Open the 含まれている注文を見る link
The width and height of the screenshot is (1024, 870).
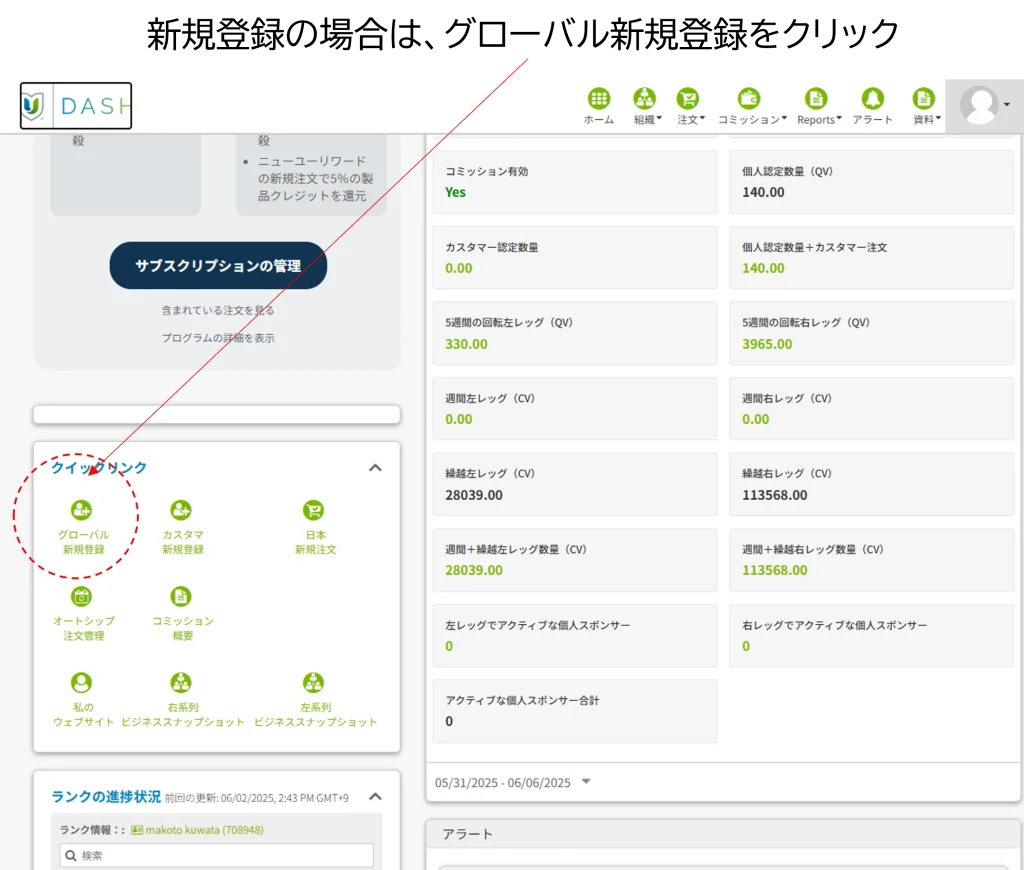coord(218,310)
